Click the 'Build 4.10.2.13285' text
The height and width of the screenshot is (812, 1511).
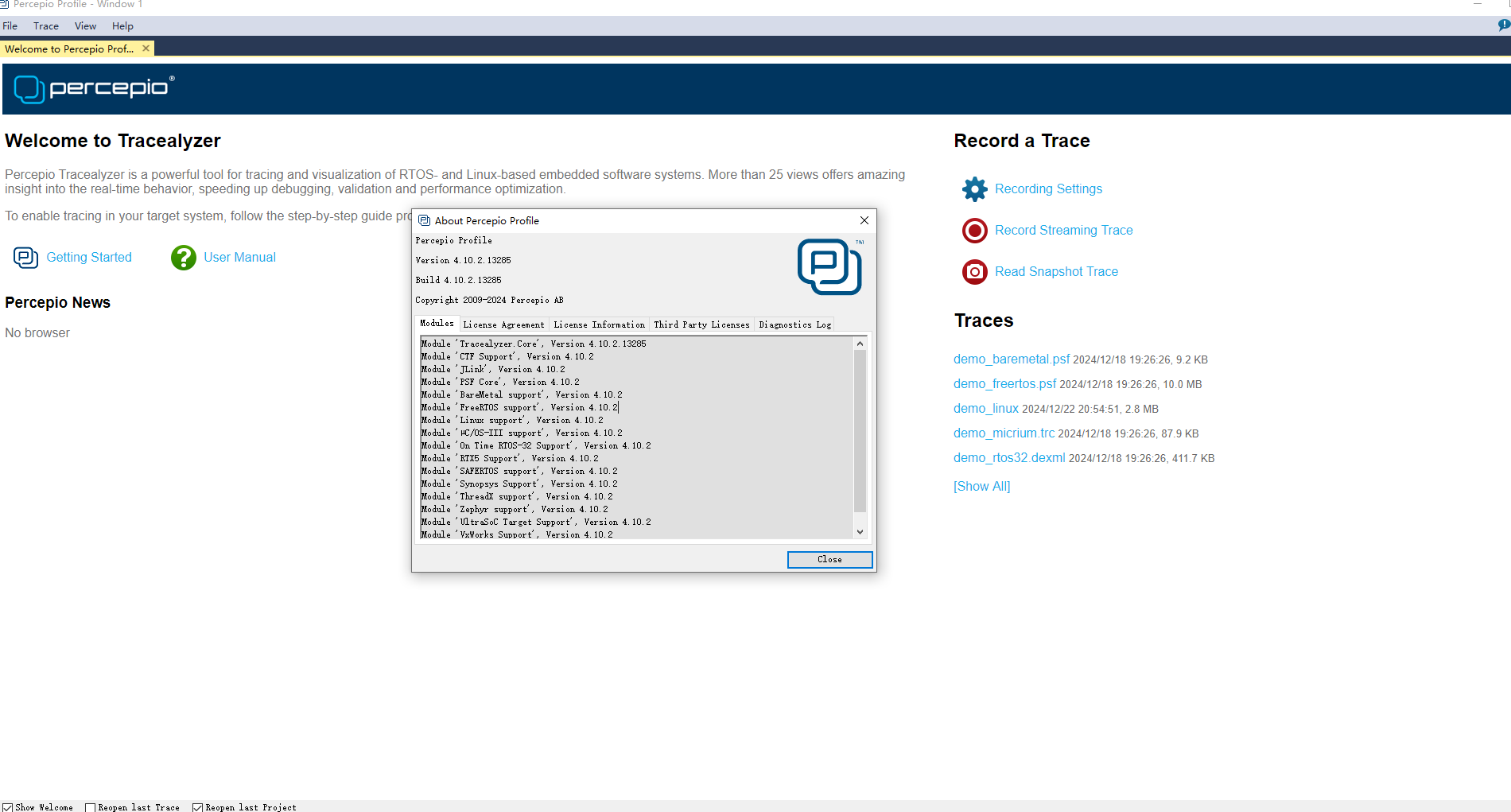click(x=458, y=280)
